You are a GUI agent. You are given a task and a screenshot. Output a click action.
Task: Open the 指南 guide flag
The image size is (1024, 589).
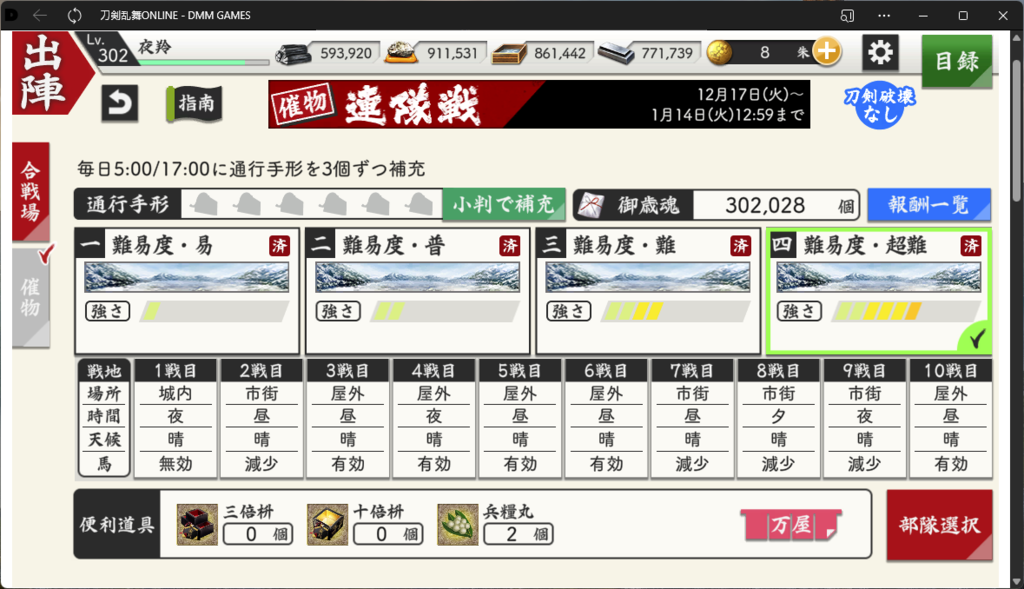click(195, 104)
